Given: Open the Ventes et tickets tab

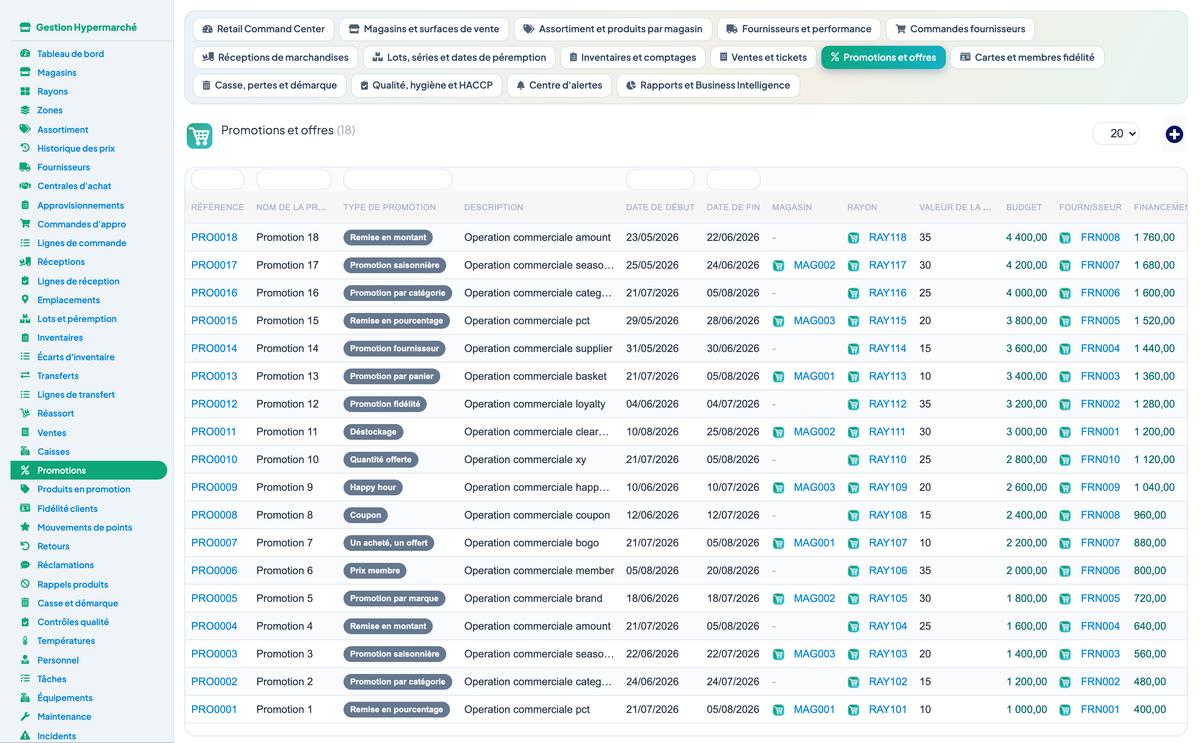Looking at the screenshot, I should click(763, 57).
